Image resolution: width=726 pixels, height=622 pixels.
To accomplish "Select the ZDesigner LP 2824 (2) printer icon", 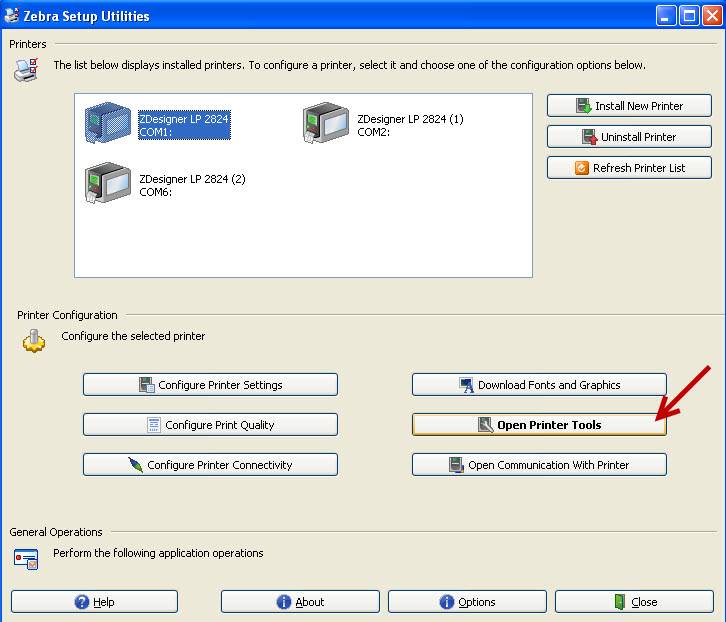I will click(107, 185).
